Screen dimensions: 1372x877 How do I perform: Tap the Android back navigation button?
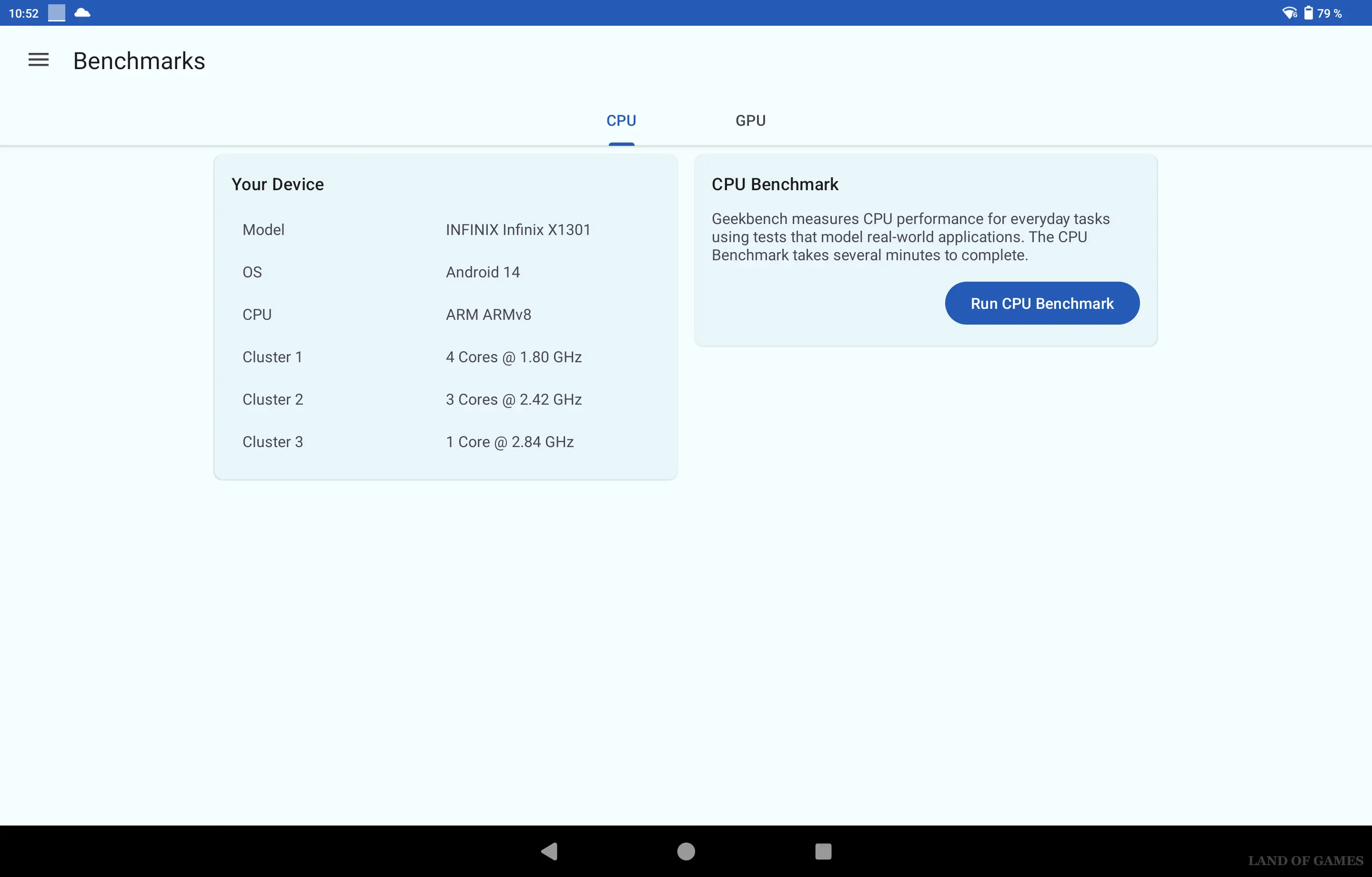(549, 851)
